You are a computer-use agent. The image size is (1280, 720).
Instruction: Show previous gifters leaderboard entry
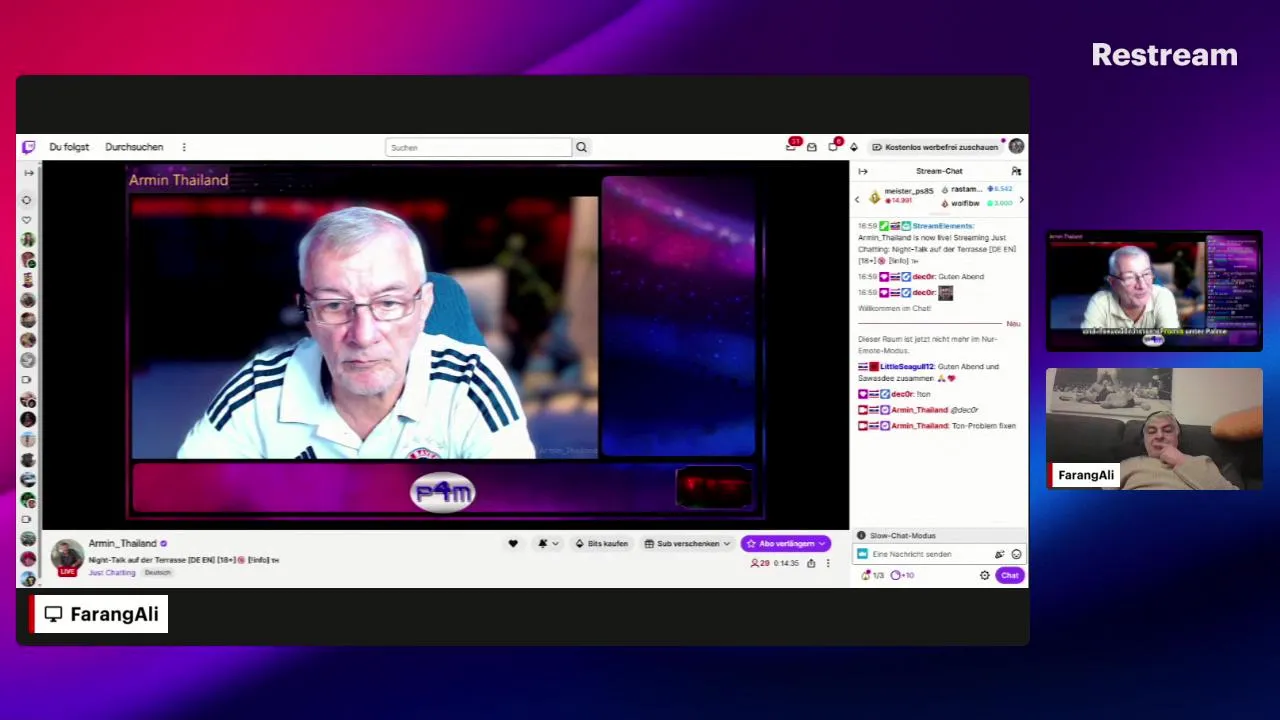point(857,200)
